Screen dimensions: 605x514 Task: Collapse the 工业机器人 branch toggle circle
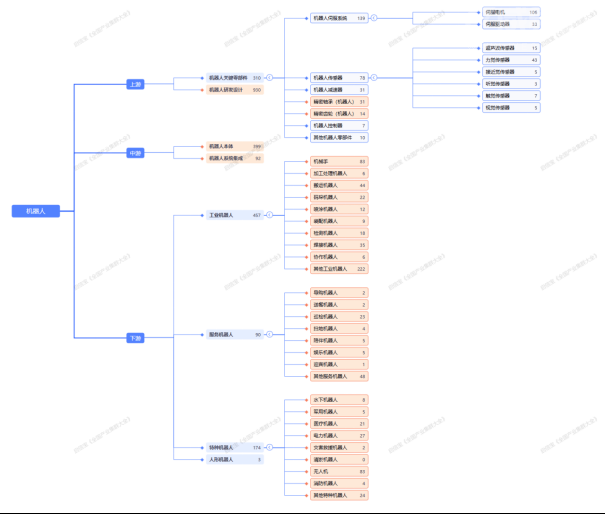point(269,215)
